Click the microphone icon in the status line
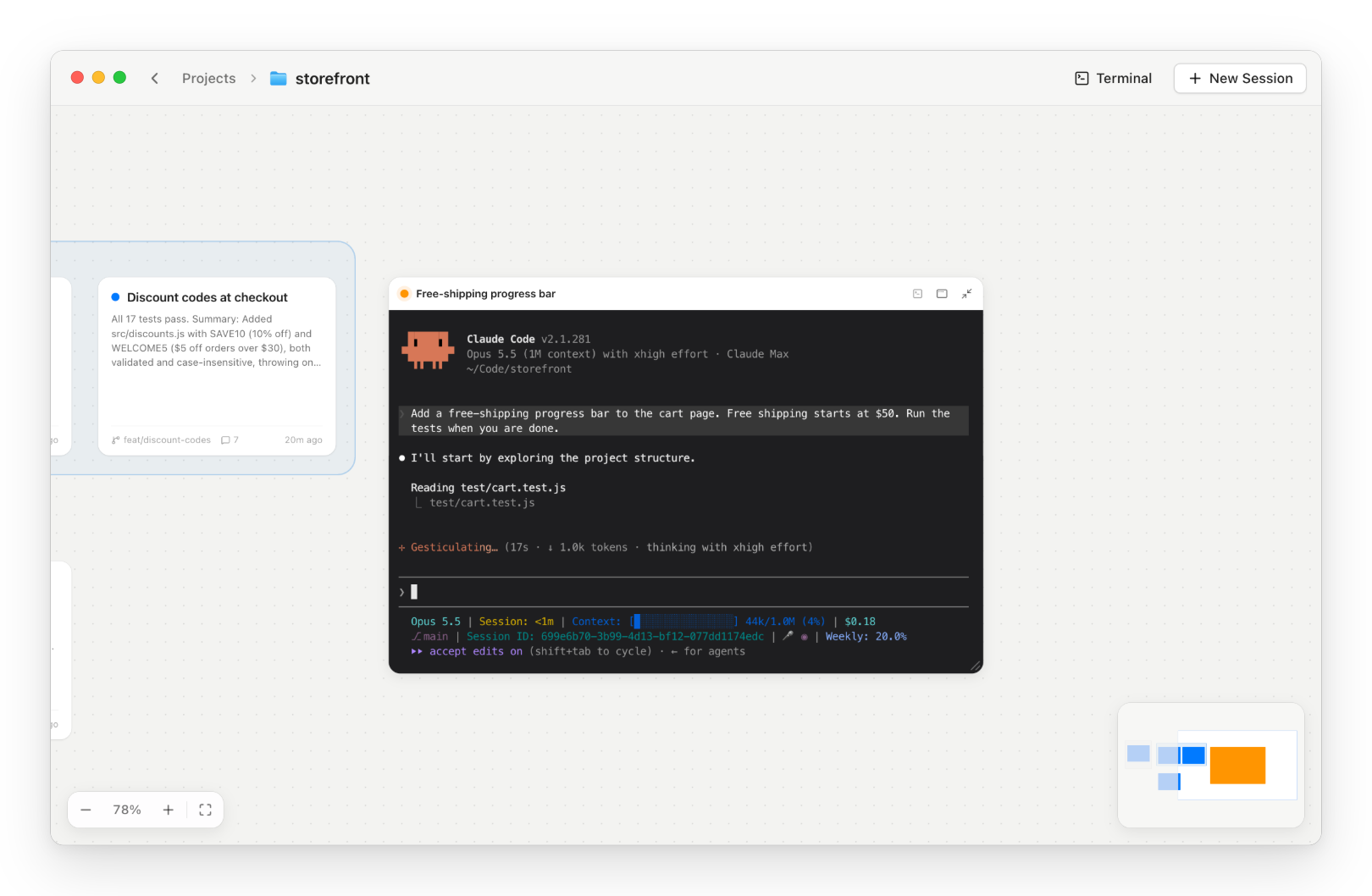Screen dimensions: 1372x896 788,636
